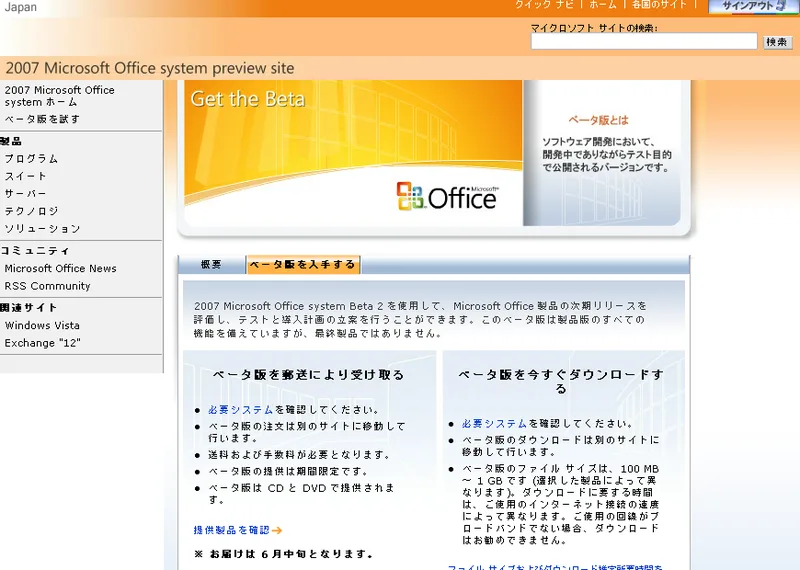Click 必要システム link in download section
The width and height of the screenshot is (800, 570).
tap(494, 423)
